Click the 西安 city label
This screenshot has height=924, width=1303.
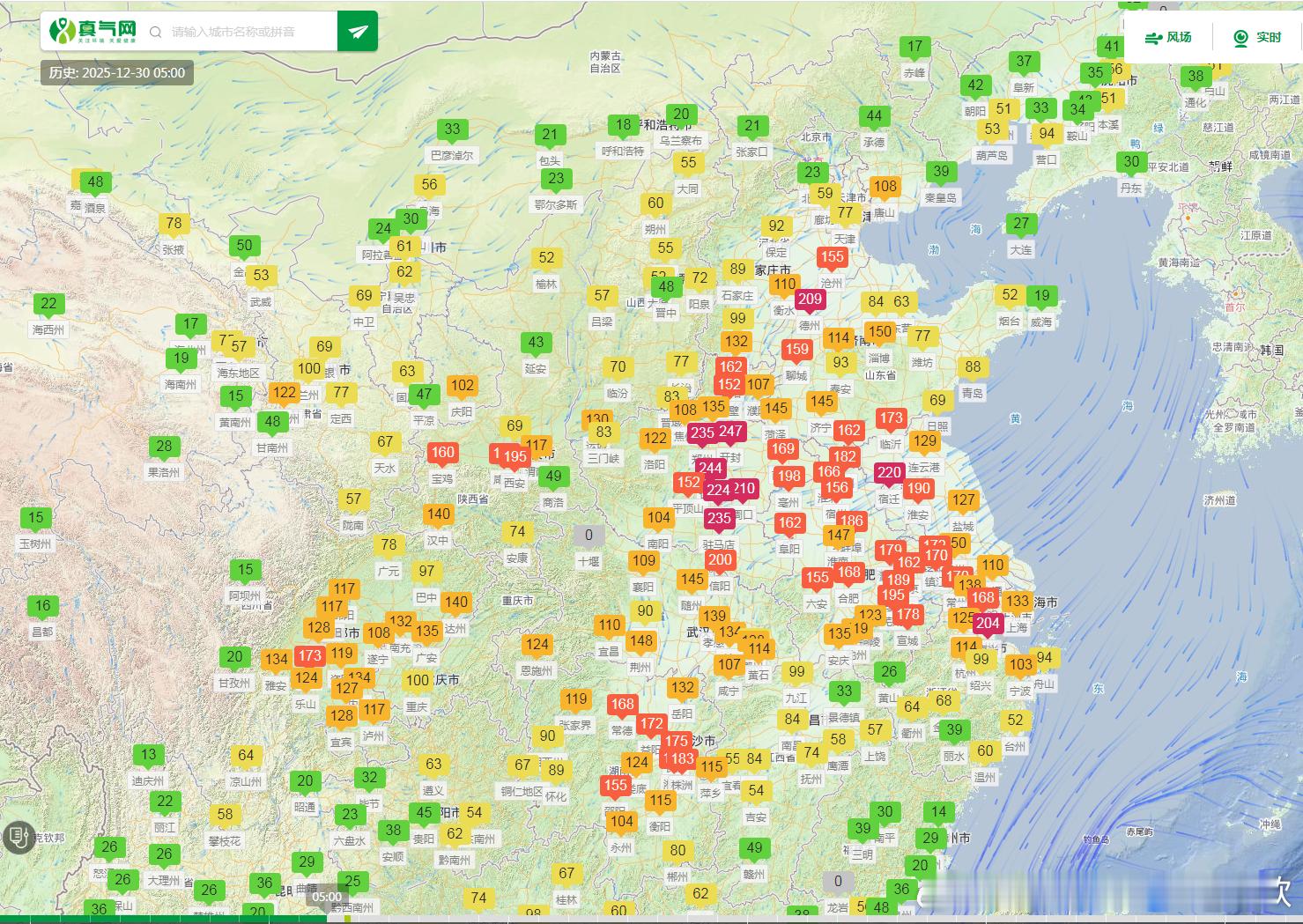[515, 483]
